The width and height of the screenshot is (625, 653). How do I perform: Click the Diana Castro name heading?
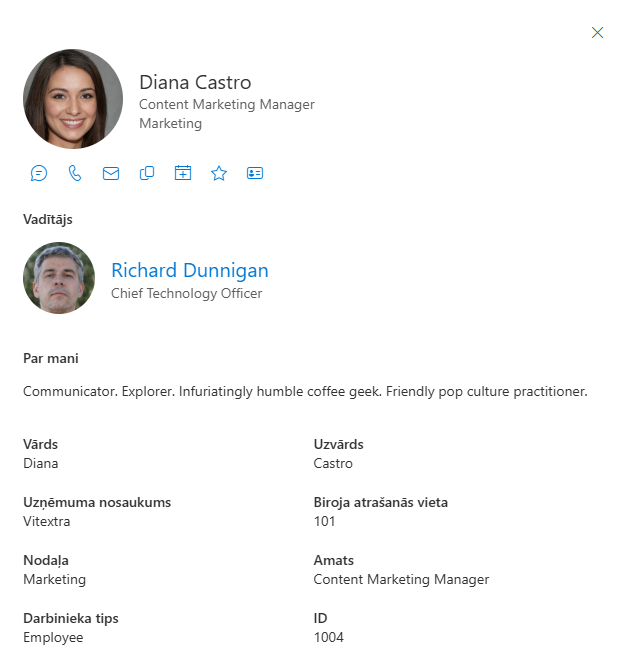[x=195, y=82]
